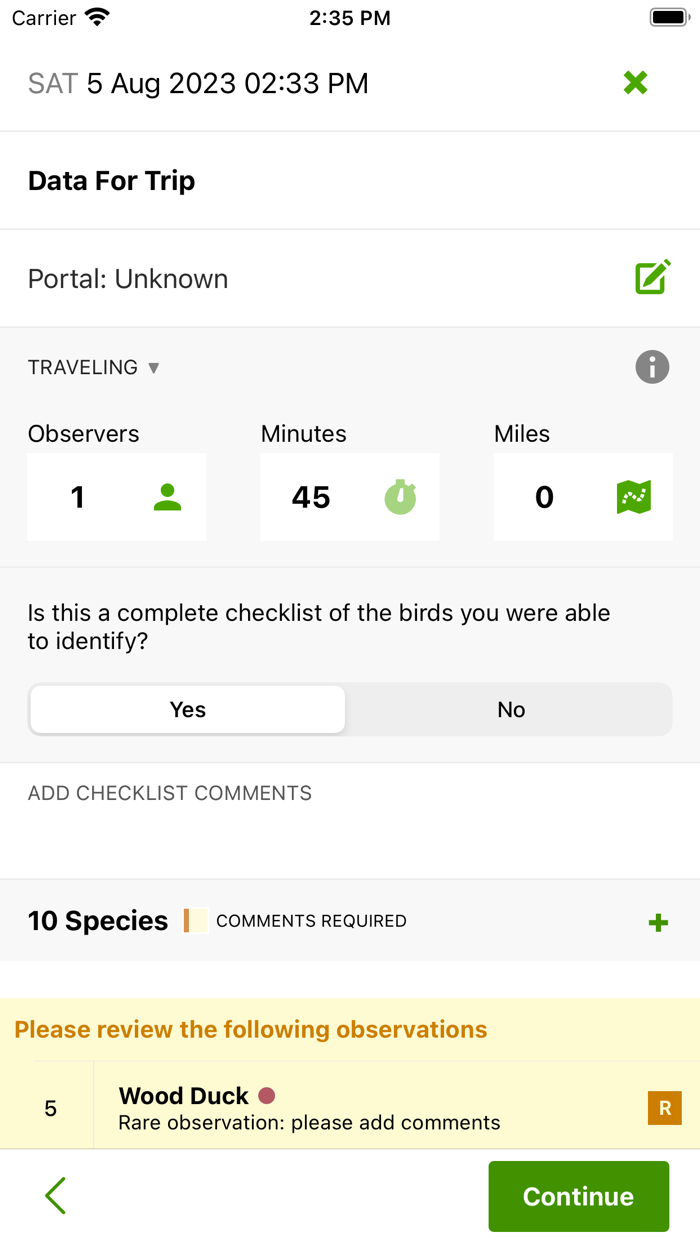The image size is (700, 1244).
Task: Tap the stopwatch icon for Minutes
Action: point(398,497)
